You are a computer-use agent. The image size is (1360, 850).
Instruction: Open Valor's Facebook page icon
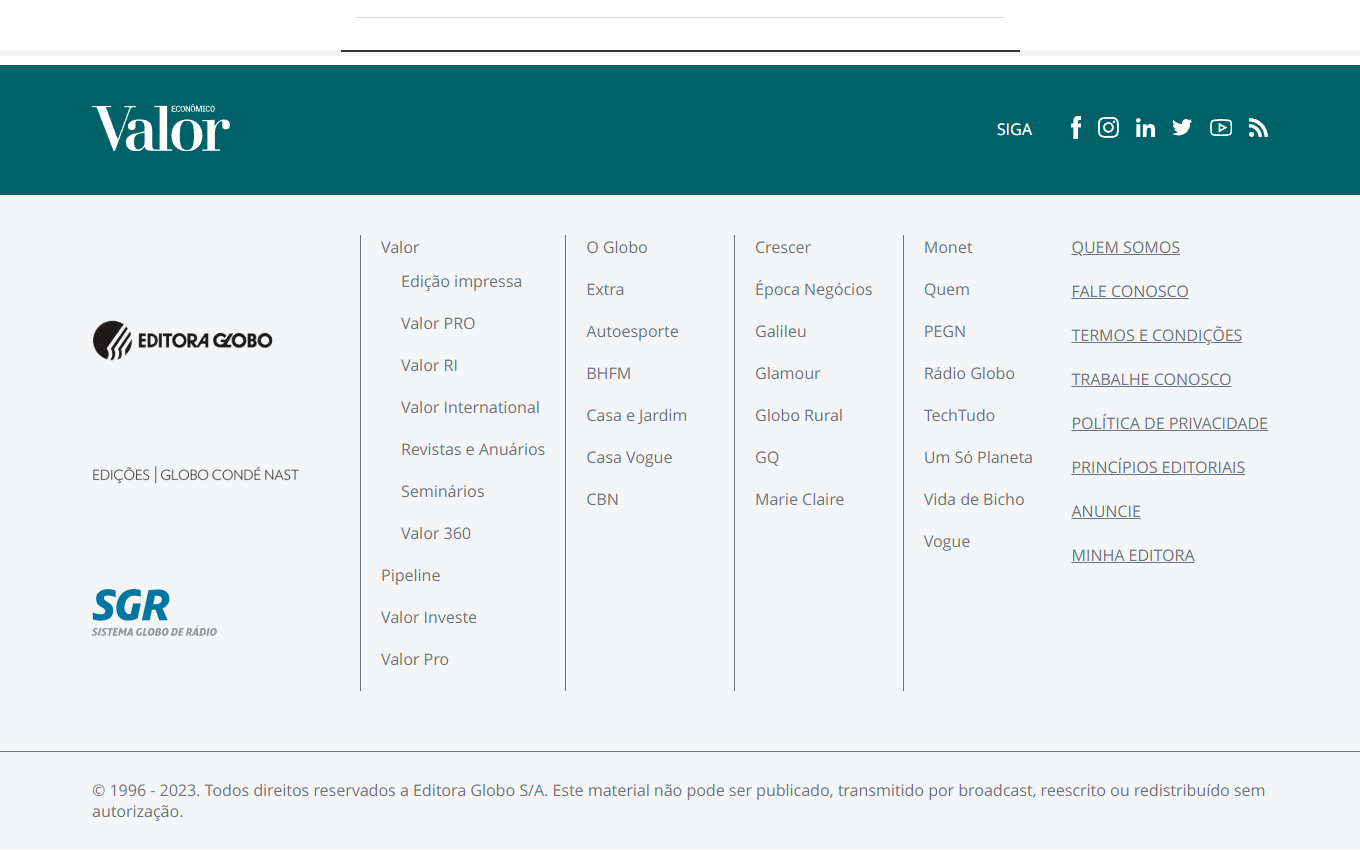(x=1076, y=128)
